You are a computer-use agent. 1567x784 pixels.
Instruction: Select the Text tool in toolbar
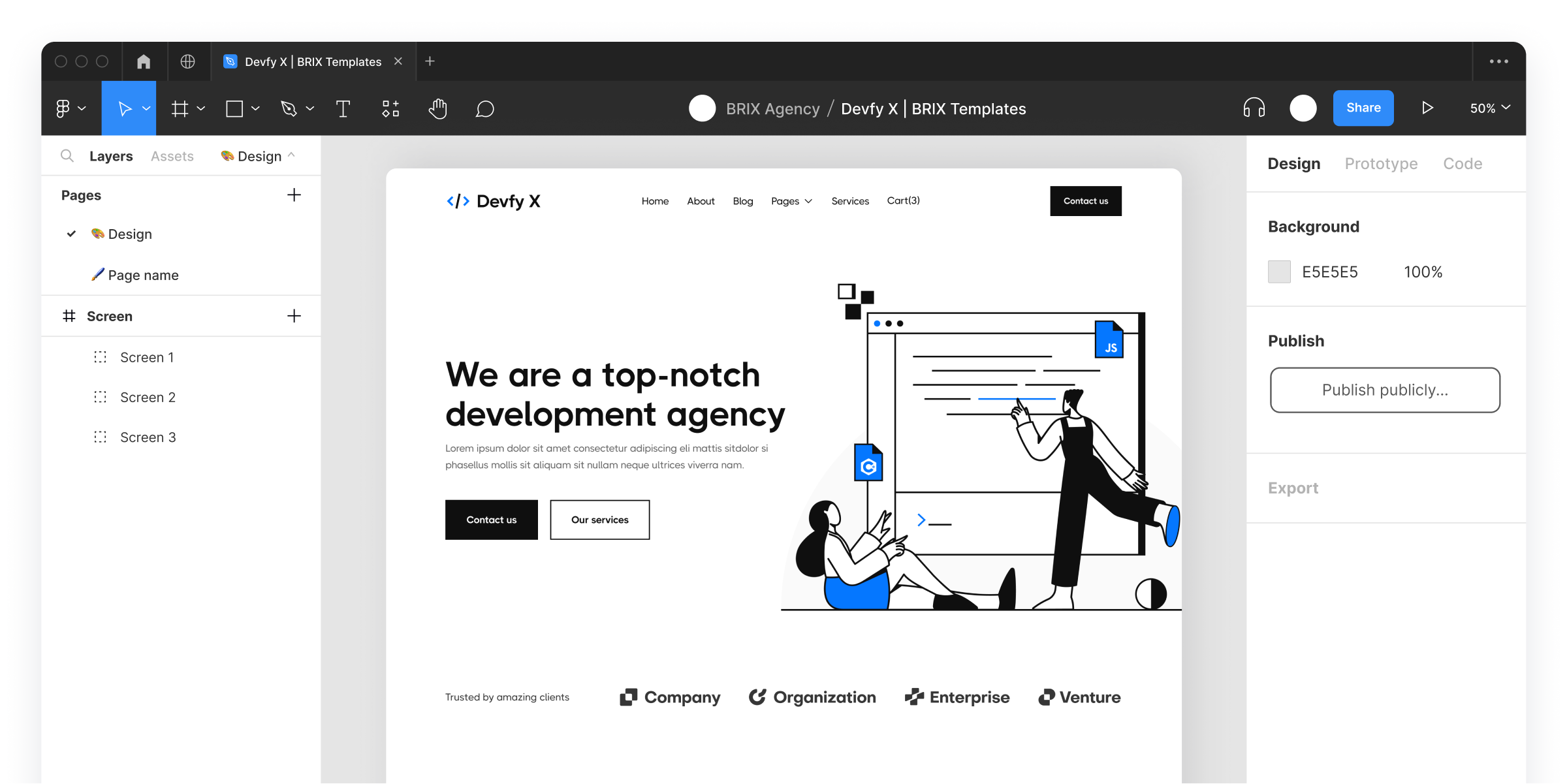click(344, 108)
